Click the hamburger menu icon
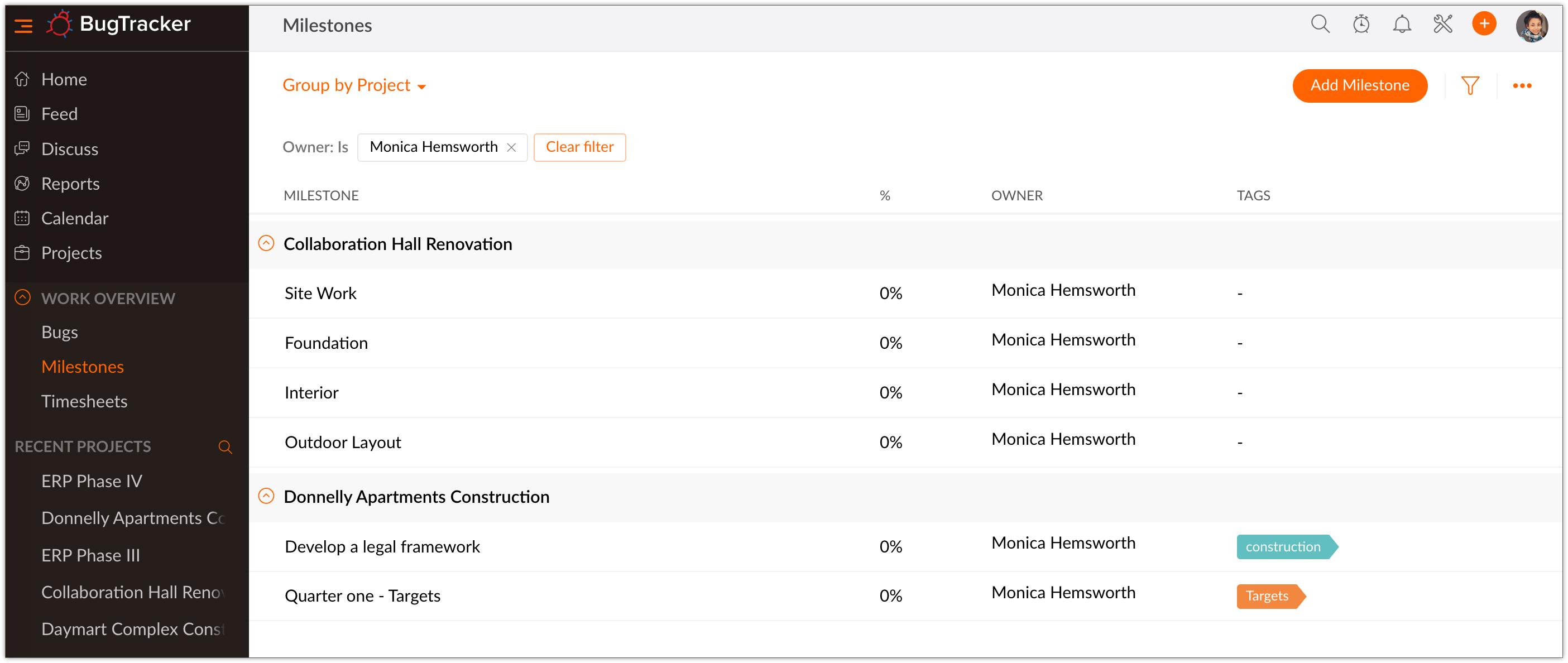Viewport: 1568px width, 663px height. point(23,26)
